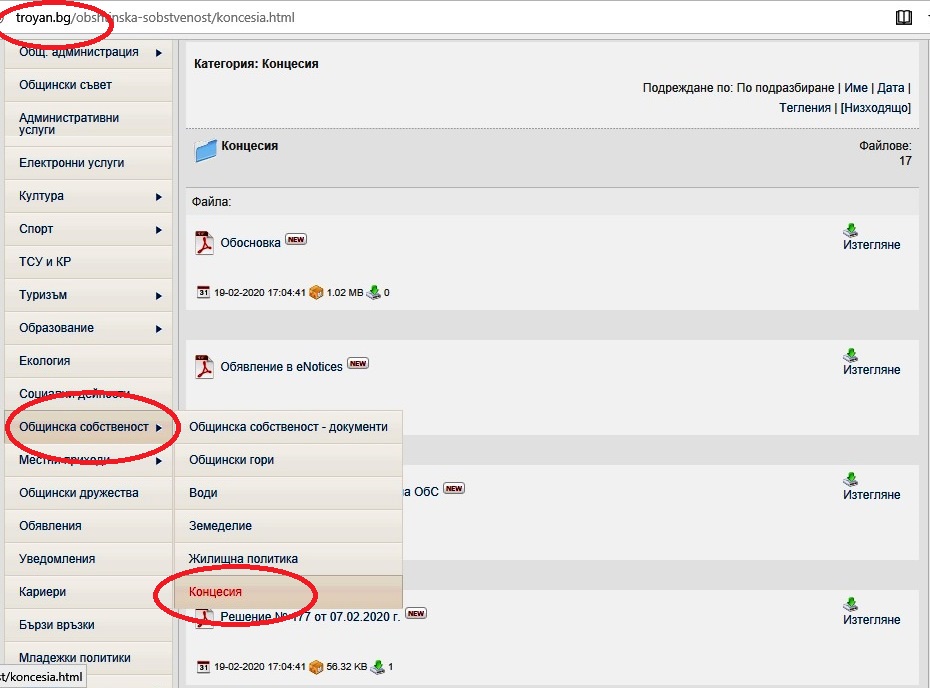This screenshot has height=688, width=930.
Task: Click the date 19-02-2020 17:04:41 under Обосновка
Action: click(260, 292)
